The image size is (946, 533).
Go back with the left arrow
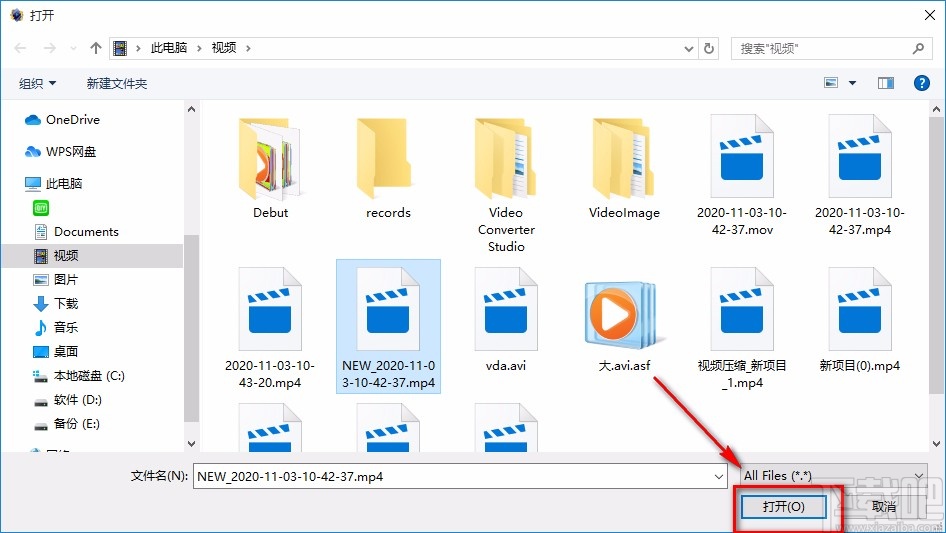(20, 48)
